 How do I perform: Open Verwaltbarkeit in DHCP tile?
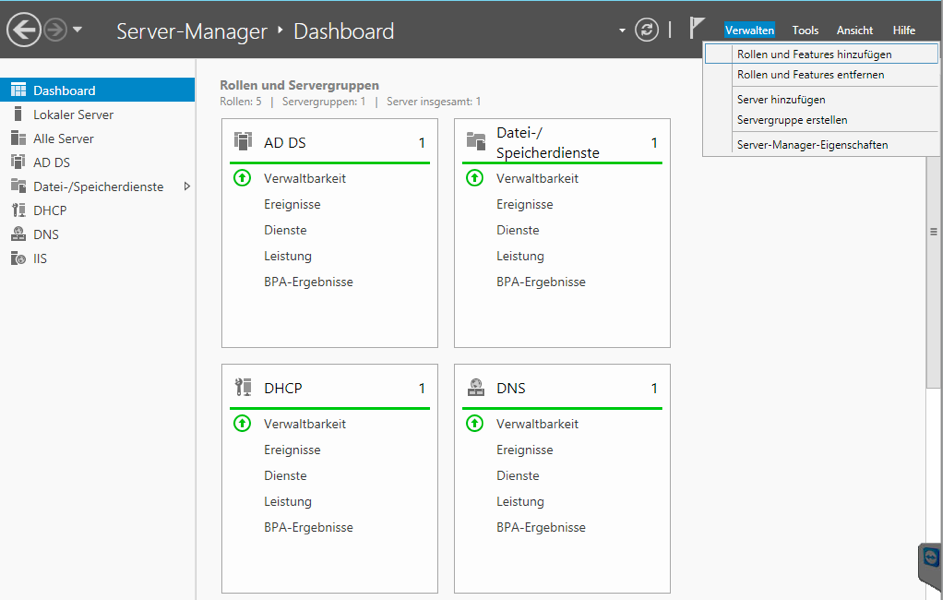[304, 424]
